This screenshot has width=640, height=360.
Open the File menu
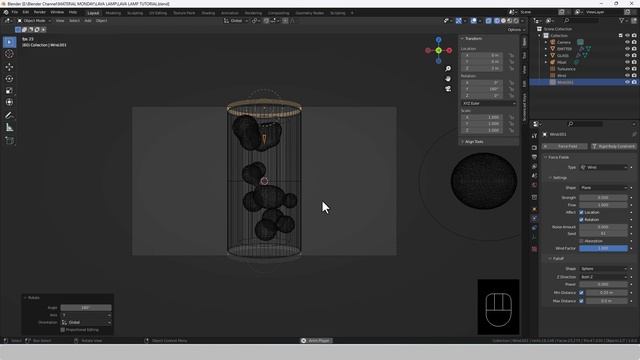click(15, 12)
